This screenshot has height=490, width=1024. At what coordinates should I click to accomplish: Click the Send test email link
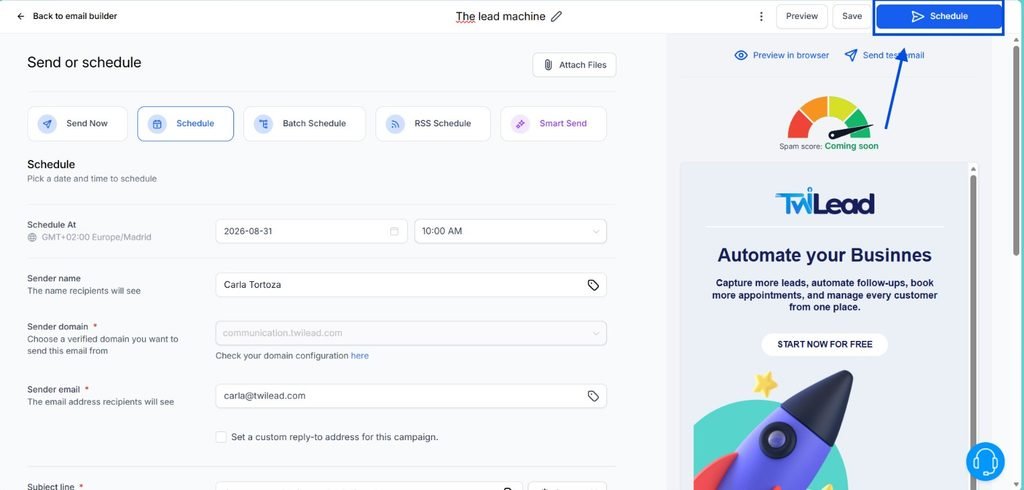[x=884, y=56]
